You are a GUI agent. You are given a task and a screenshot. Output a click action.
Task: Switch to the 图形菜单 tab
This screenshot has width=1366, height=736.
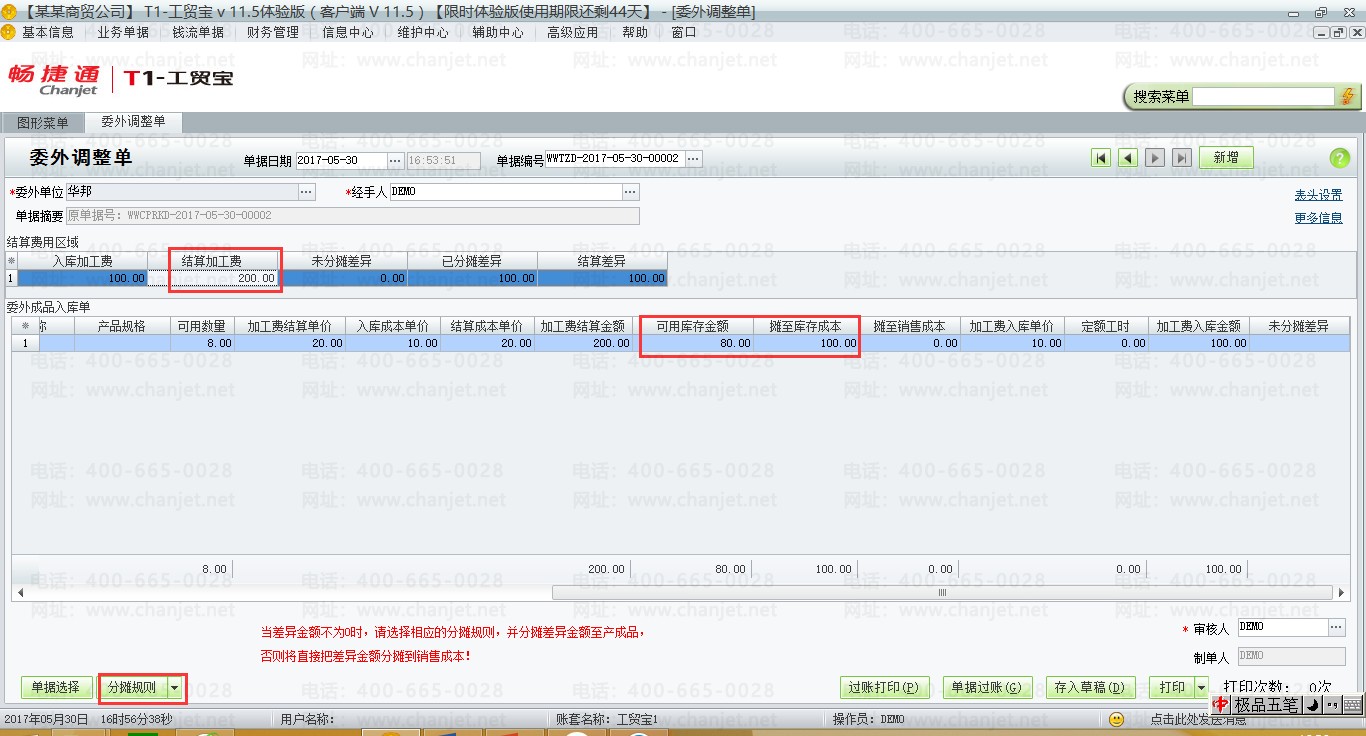tap(43, 123)
